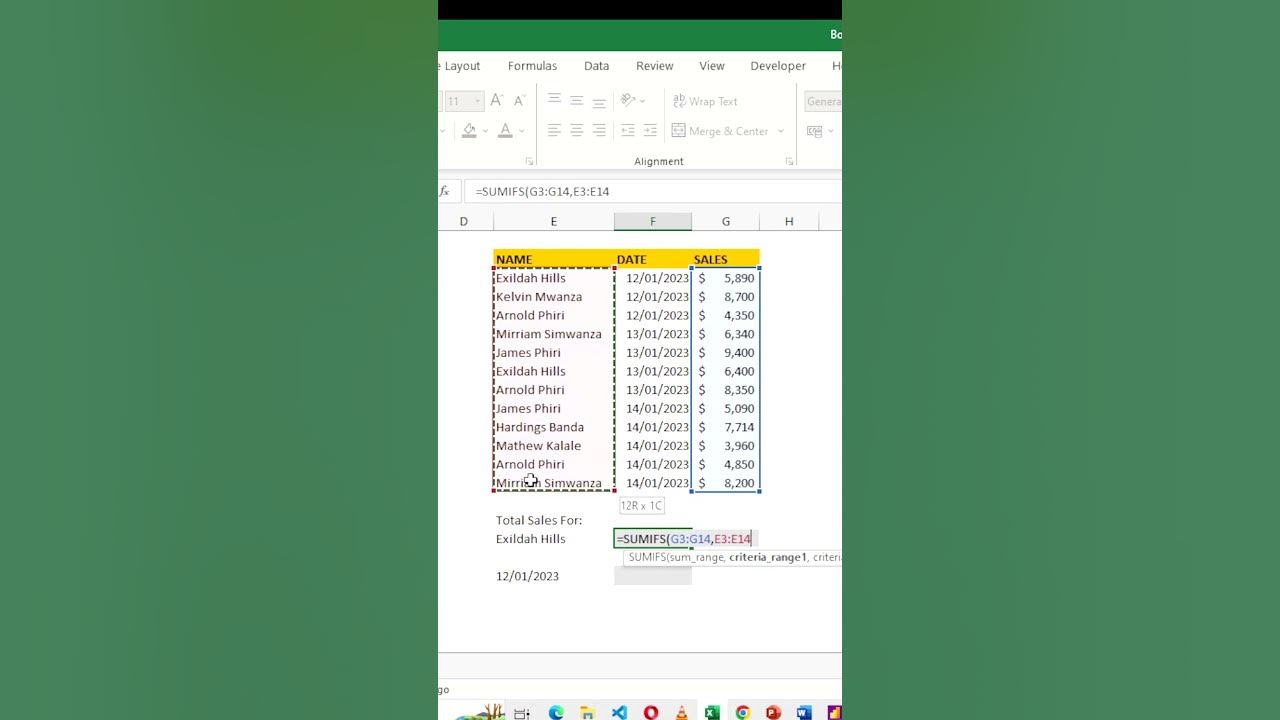1280x720 pixels.
Task: Expand the Accounting Number Format dropdown arrow
Action: coord(830,131)
